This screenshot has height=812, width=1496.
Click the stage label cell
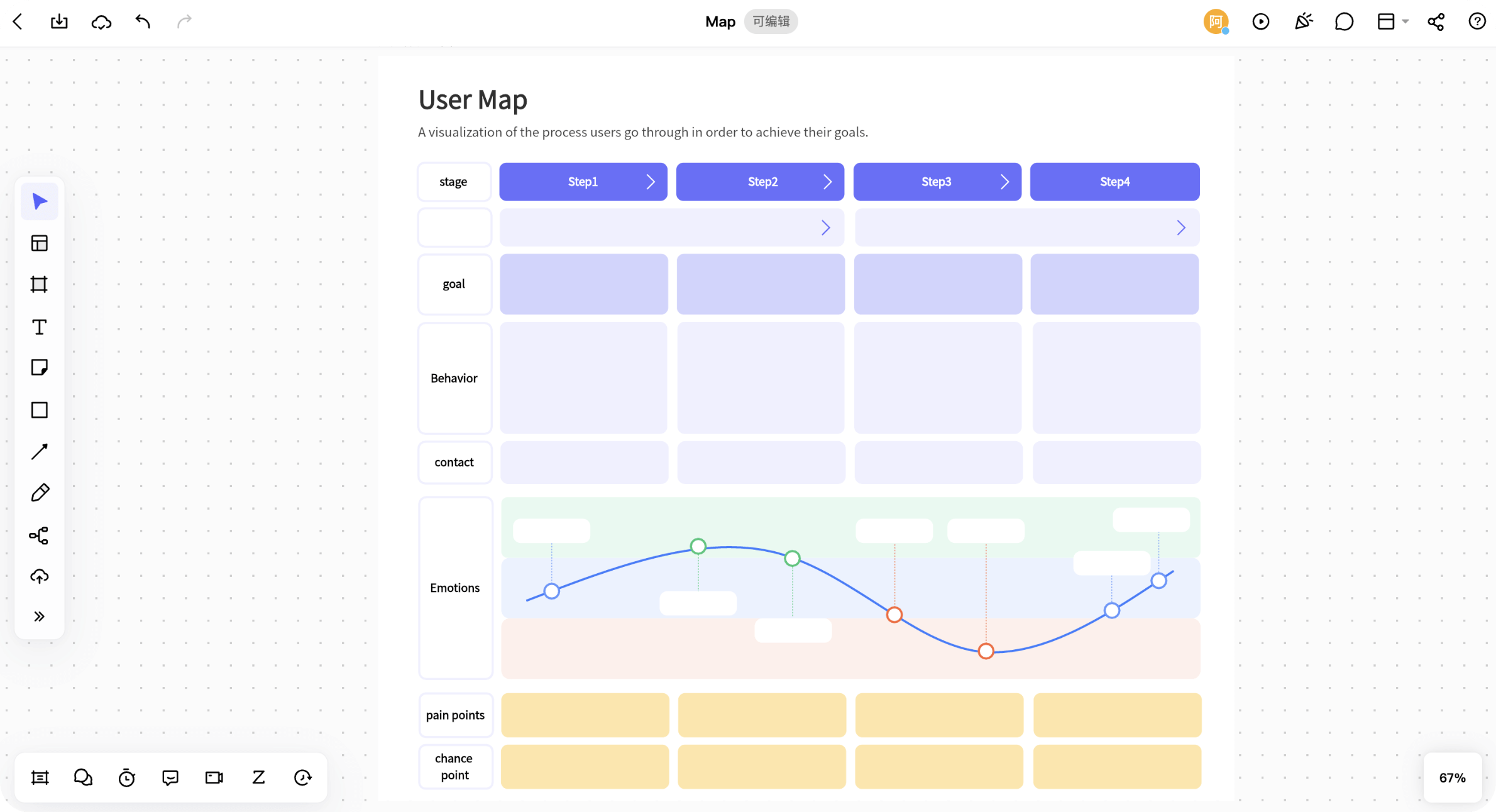pos(454,182)
